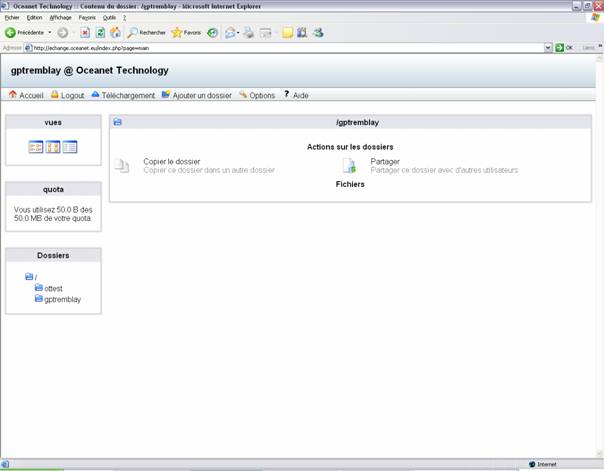This screenshot has width=604, height=471.
Task: Click the Messenger people toolbar icon
Action: pyautogui.click(x=318, y=33)
